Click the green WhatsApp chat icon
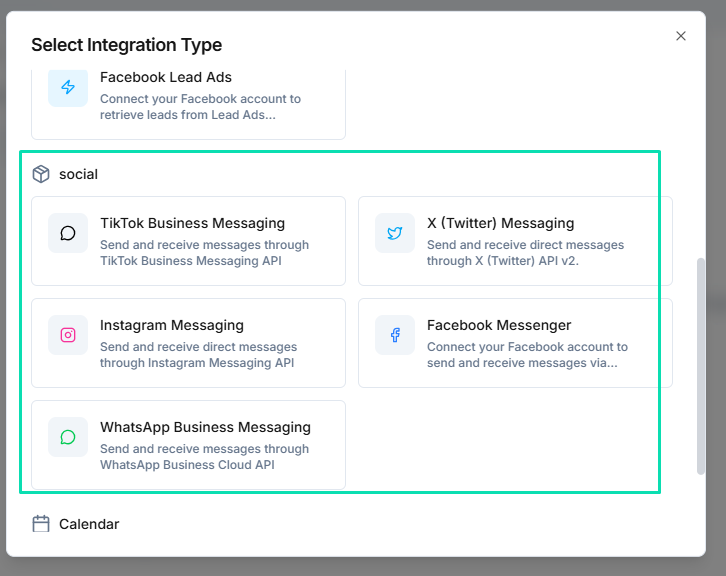 [x=68, y=437]
